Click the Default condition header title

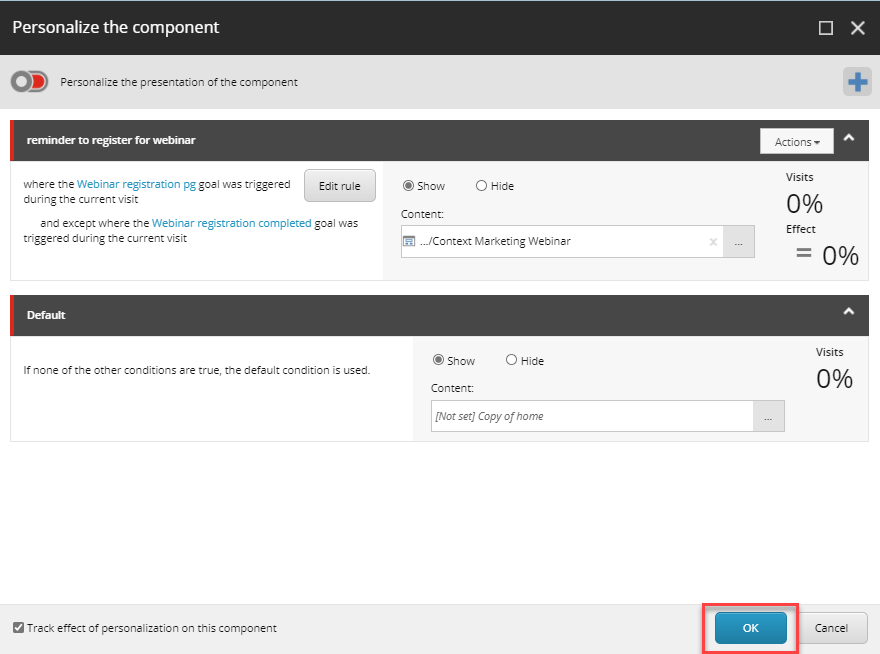46,315
